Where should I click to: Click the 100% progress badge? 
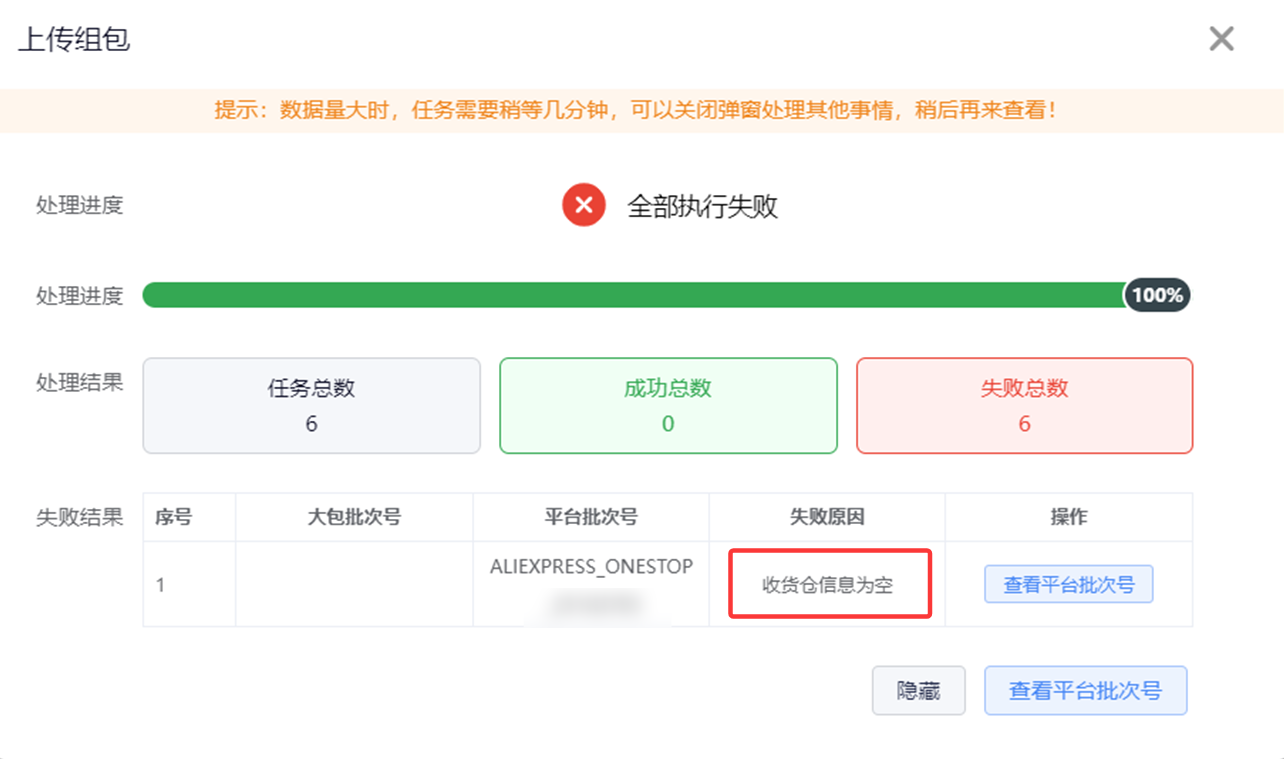point(1157,295)
